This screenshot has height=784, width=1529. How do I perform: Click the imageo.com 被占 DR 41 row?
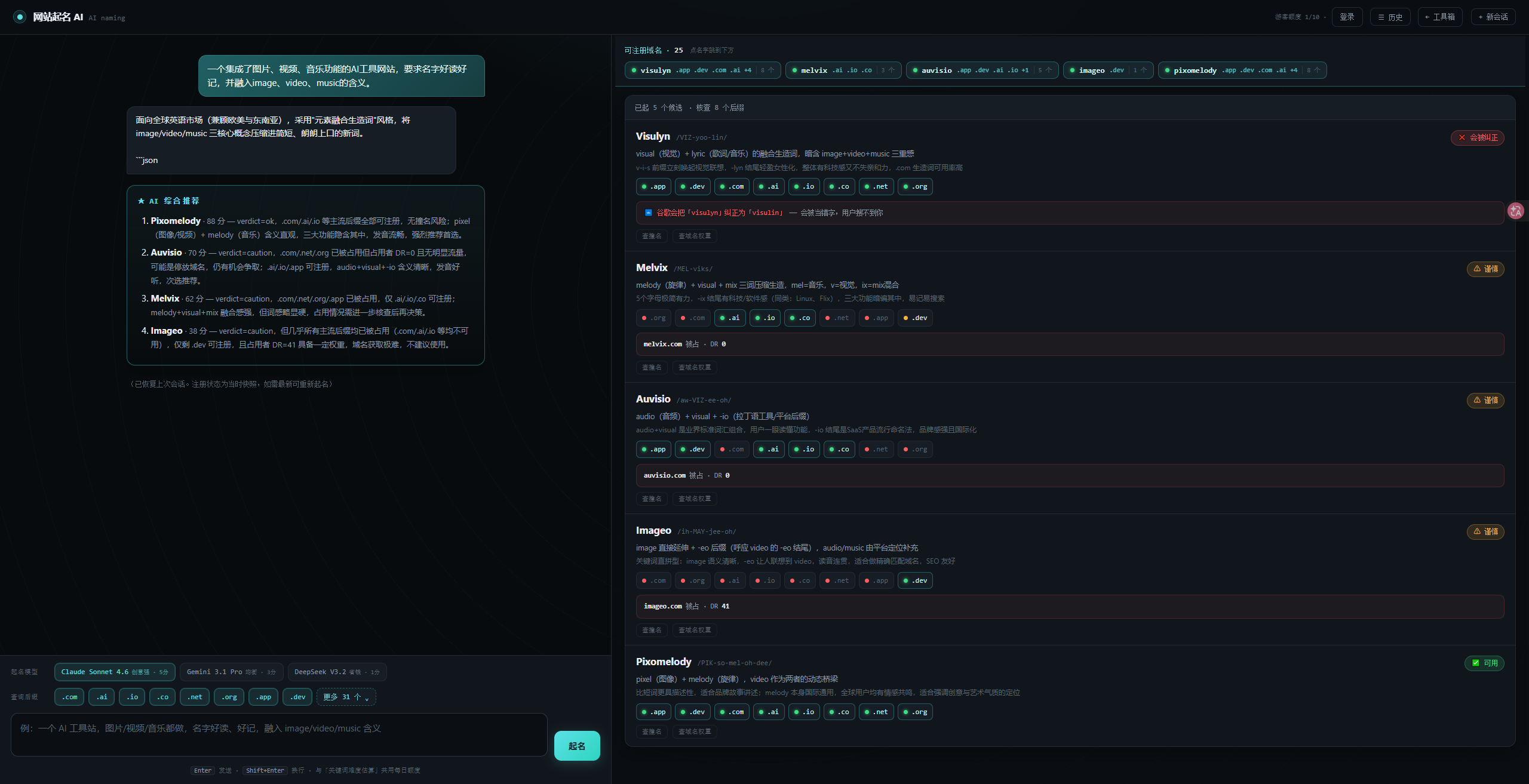click(x=1070, y=607)
